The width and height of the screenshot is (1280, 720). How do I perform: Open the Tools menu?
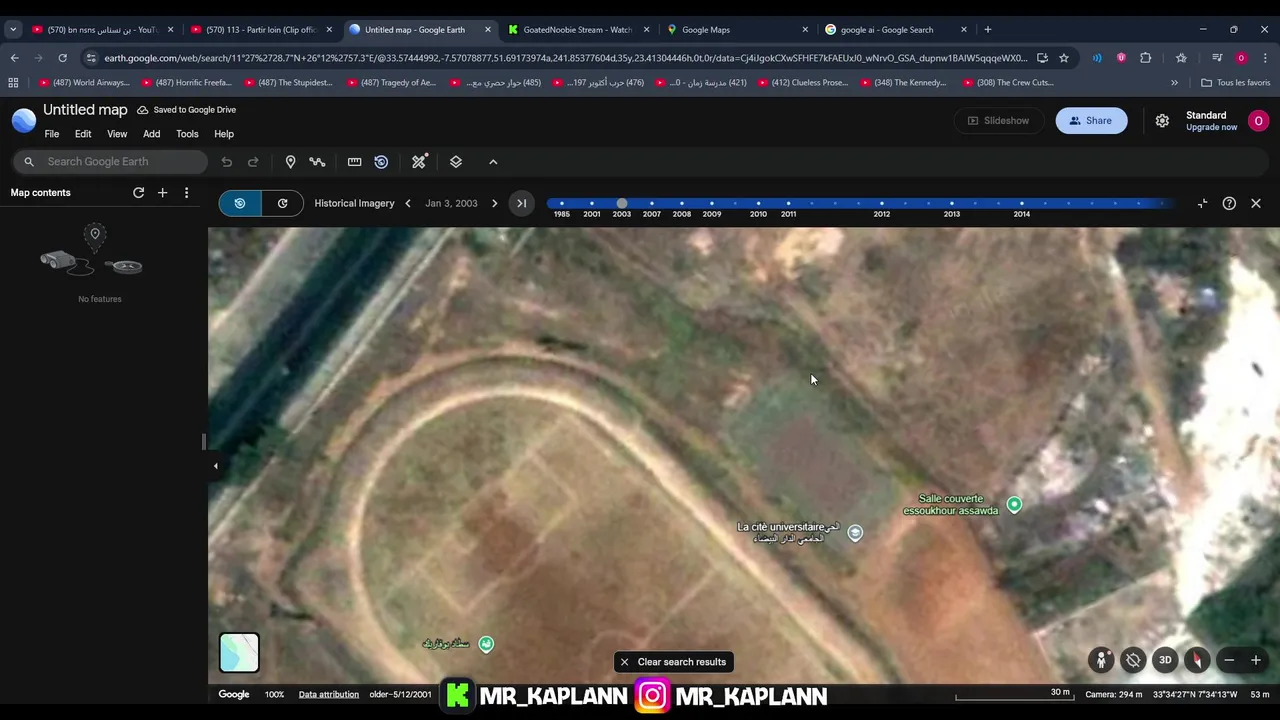[187, 134]
